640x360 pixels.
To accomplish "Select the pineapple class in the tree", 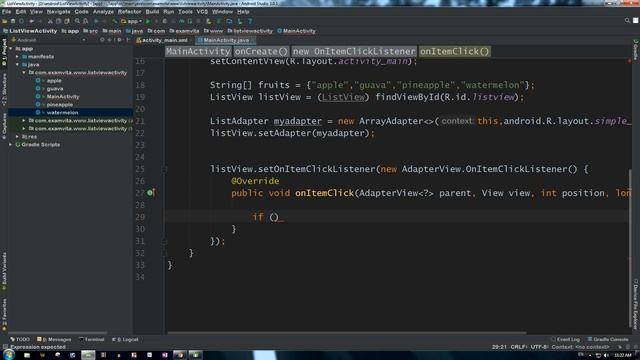I will pos(60,104).
